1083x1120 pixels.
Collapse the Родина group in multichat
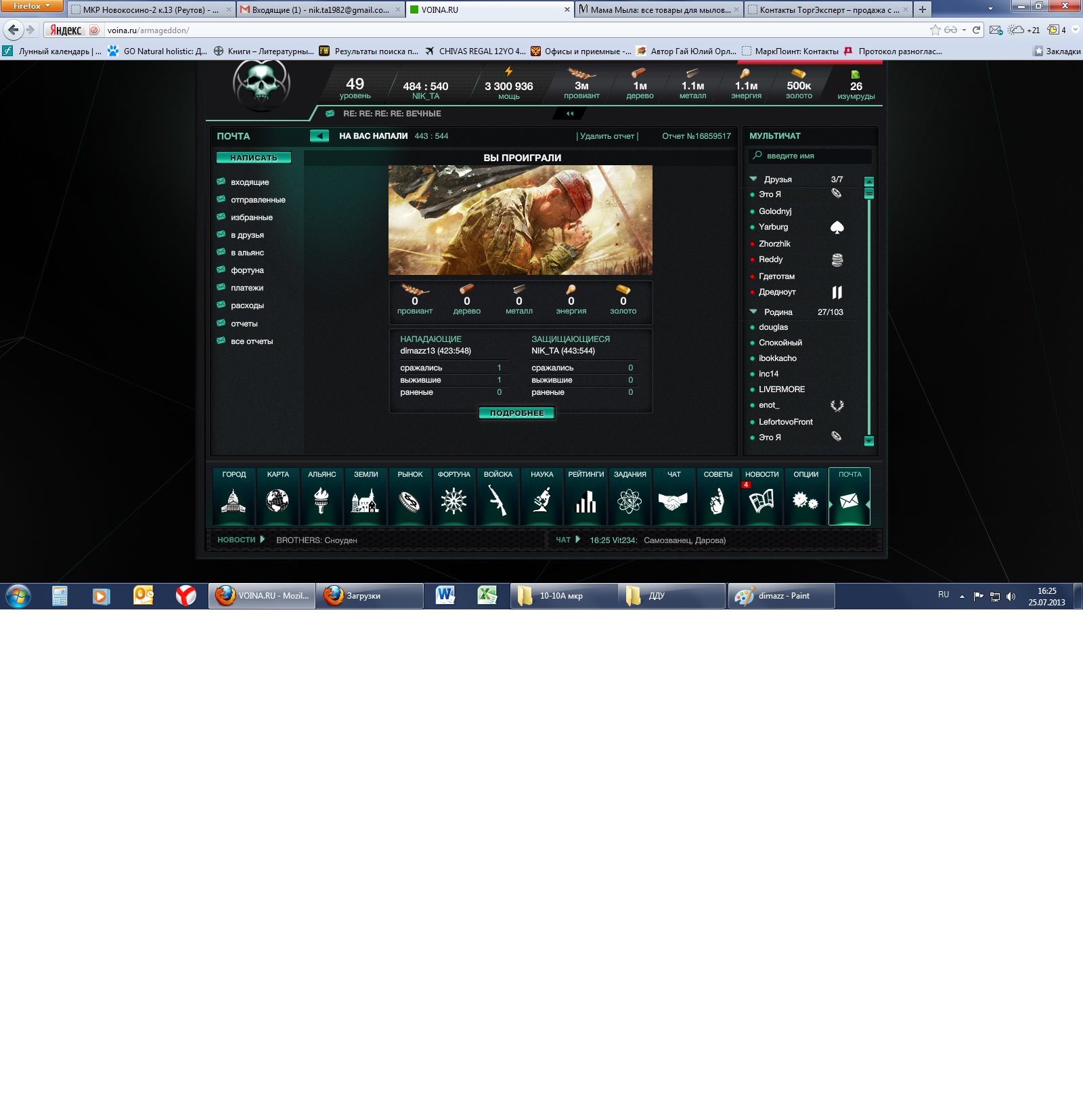coord(753,312)
